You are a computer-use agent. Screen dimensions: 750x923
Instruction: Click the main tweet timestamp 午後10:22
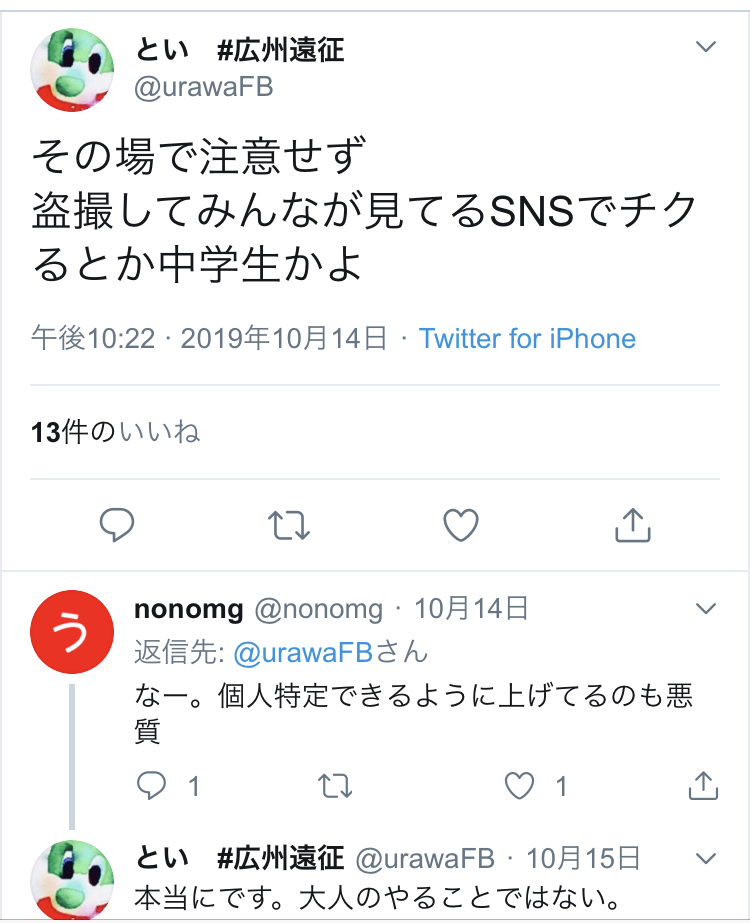pyautogui.click(x=93, y=339)
